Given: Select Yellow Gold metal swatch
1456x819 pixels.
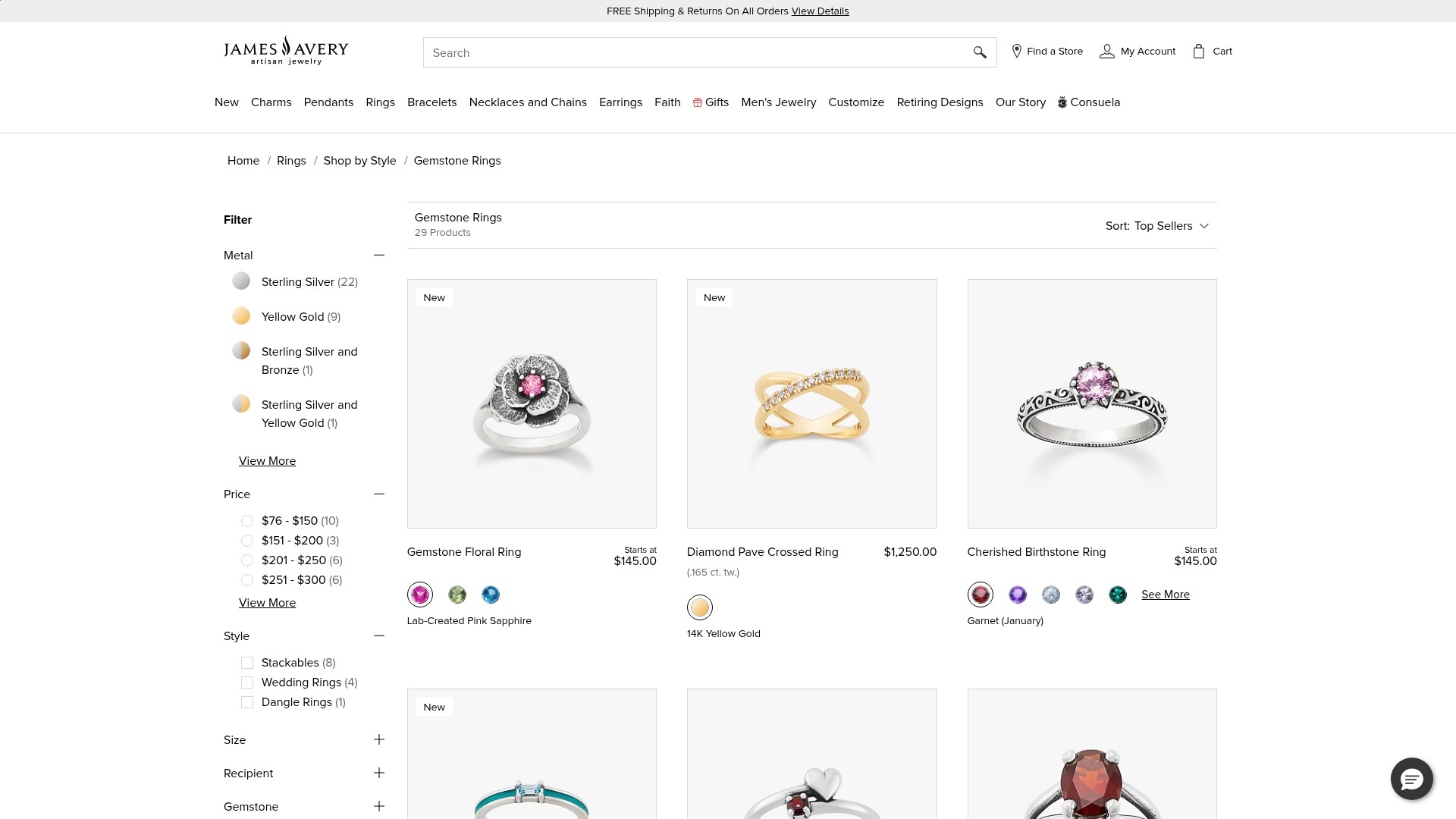Looking at the screenshot, I should 241,316.
